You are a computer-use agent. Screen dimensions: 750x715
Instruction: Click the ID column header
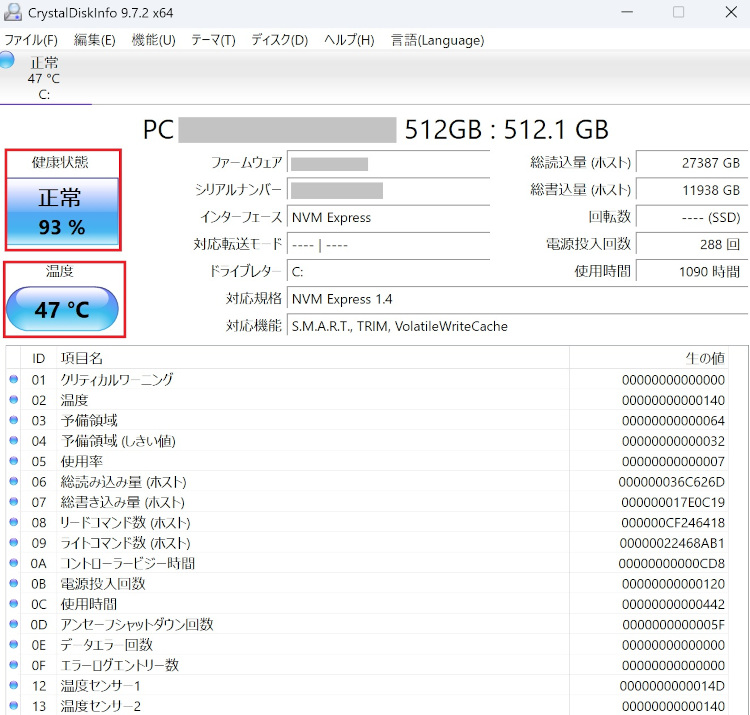[x=39, y=358]
